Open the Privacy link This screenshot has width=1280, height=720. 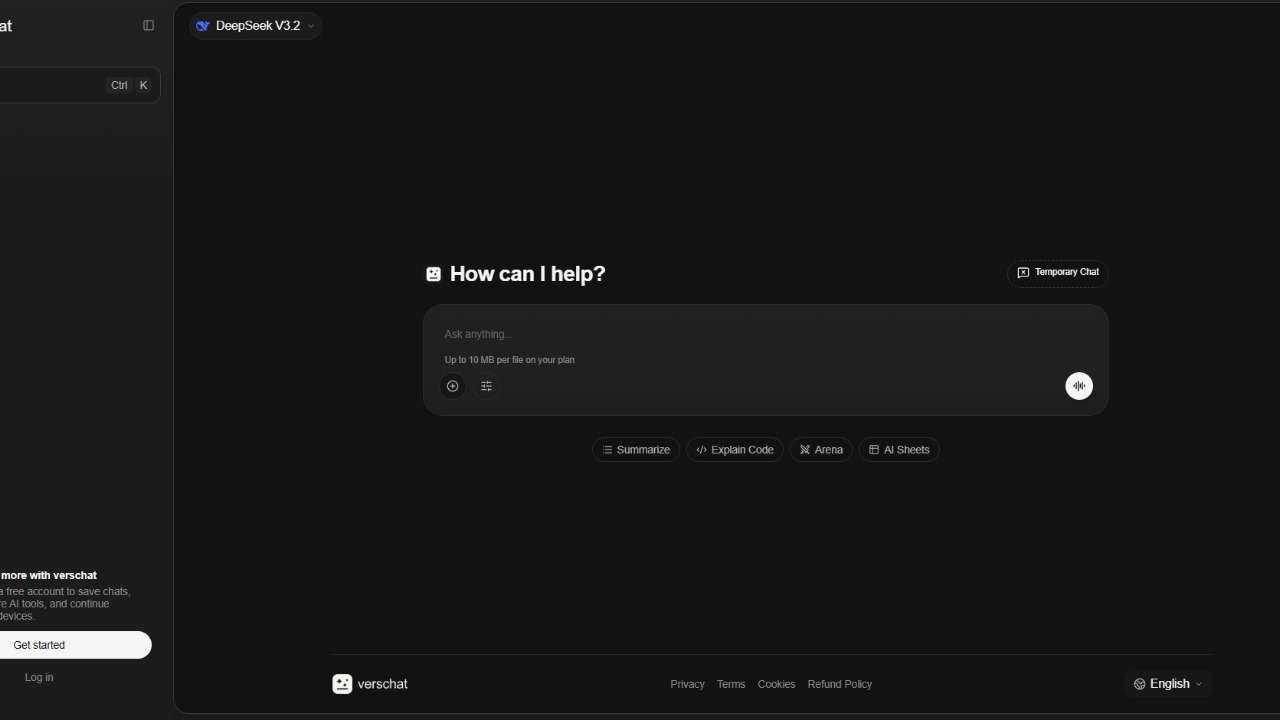(687, 684)
